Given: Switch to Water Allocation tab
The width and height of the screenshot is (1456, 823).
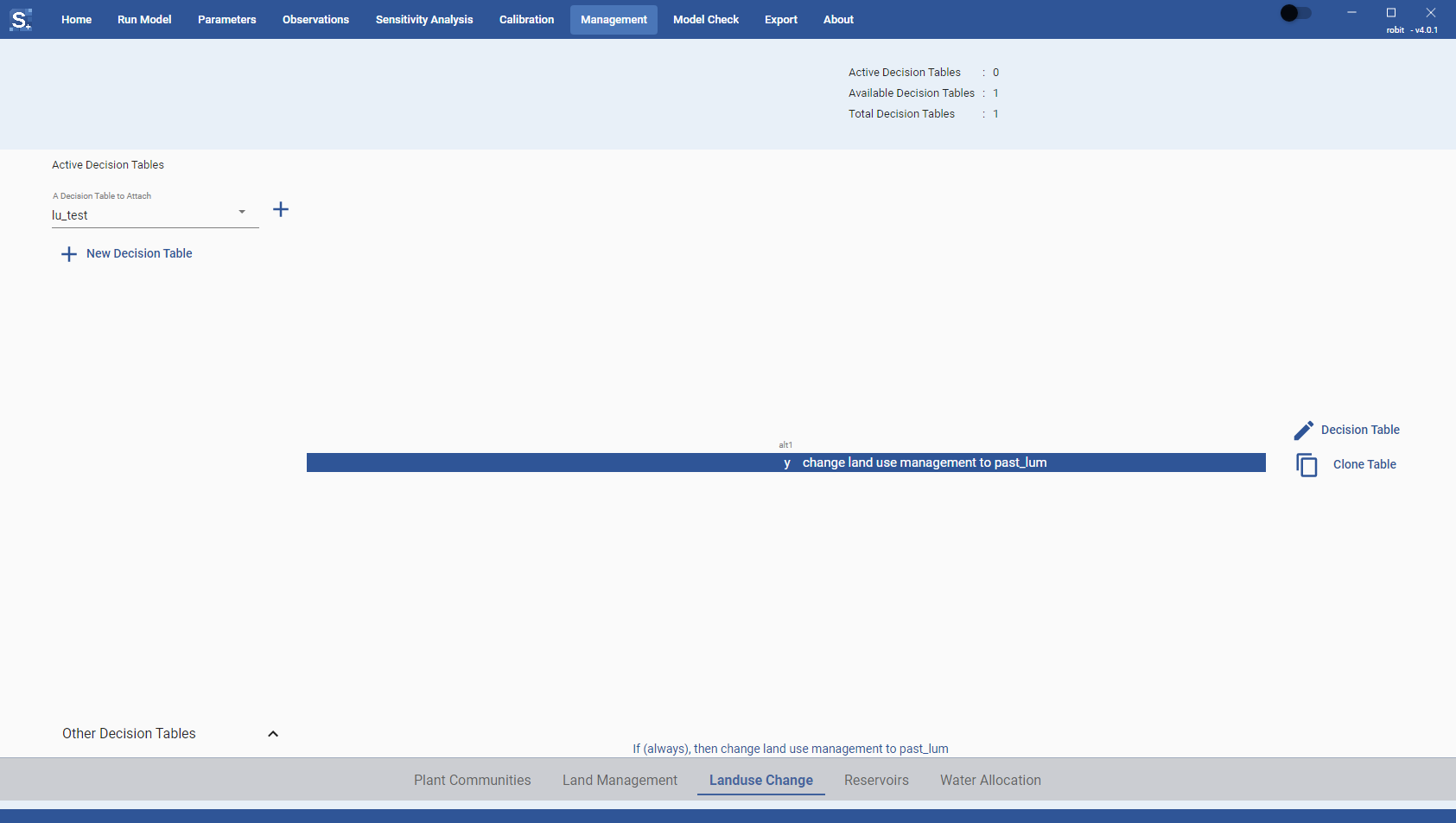Looking at the screenshot, I should pyautogui.click(x=990, y=780).
